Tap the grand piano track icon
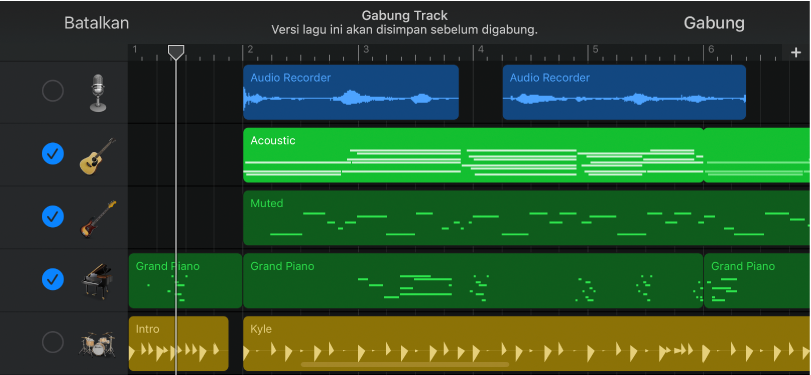This screenshot has height=375, width=811. [x=97, y=281]
